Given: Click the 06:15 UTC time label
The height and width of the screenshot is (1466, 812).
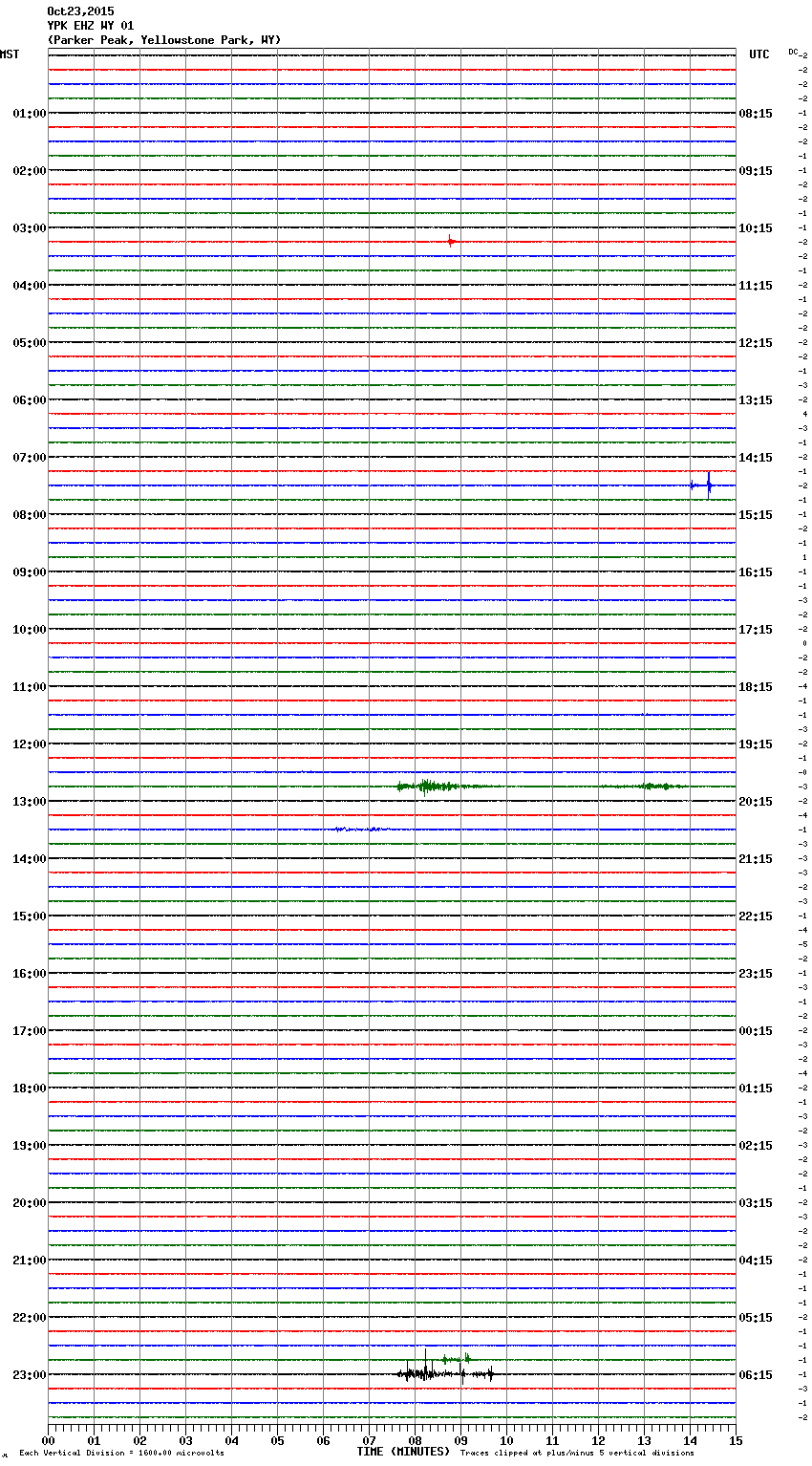Looking at the screenshot, I should pos(756,1375).
